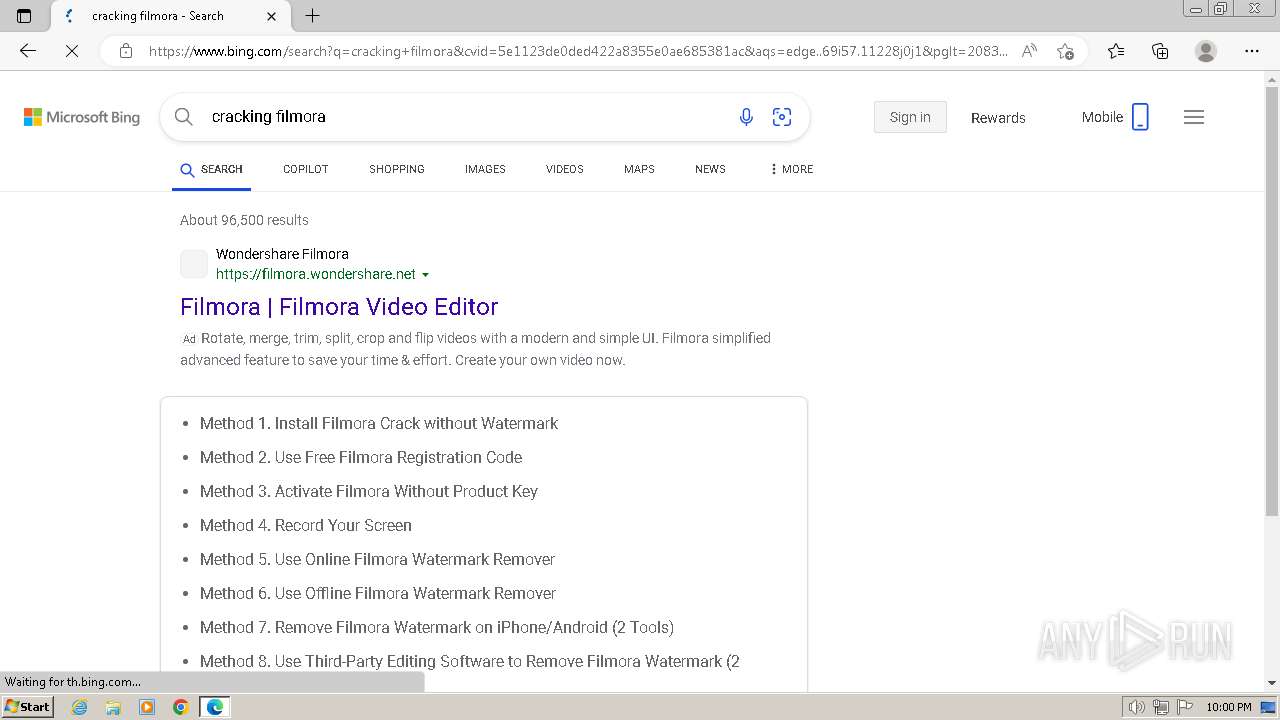This screenshot has height=720, width=1280.
Task: Click "Method 1. Install Filmora Crack without Watermark"
Action: pyautogui.click(x=379, y=423)
